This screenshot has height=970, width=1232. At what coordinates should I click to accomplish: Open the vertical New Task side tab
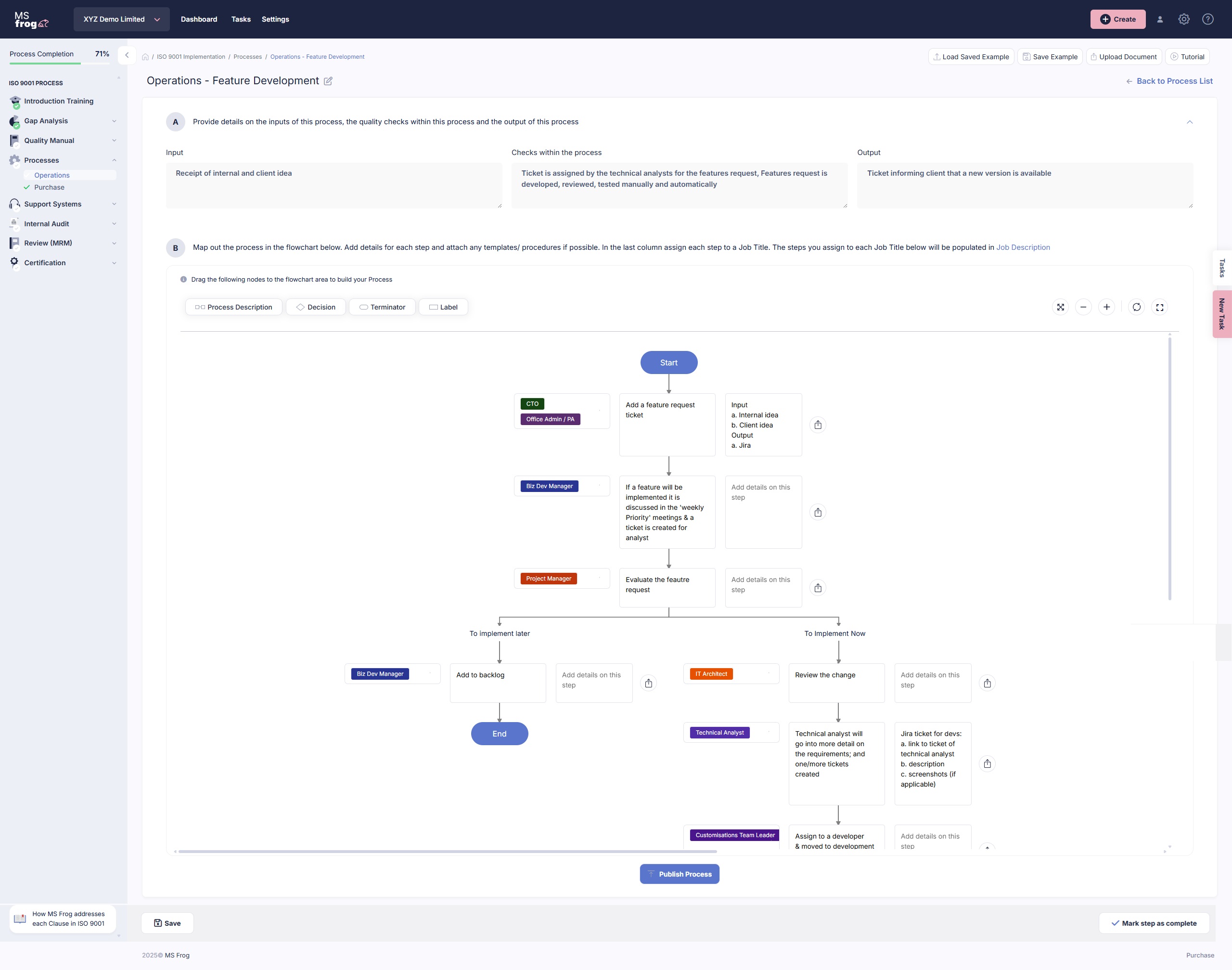tap(1222, 314)
